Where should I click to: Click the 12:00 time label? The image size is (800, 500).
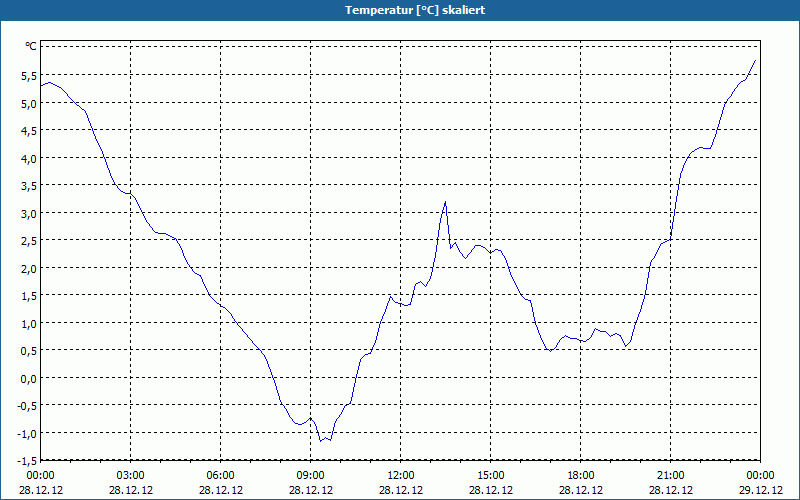(x=401, y=476)
